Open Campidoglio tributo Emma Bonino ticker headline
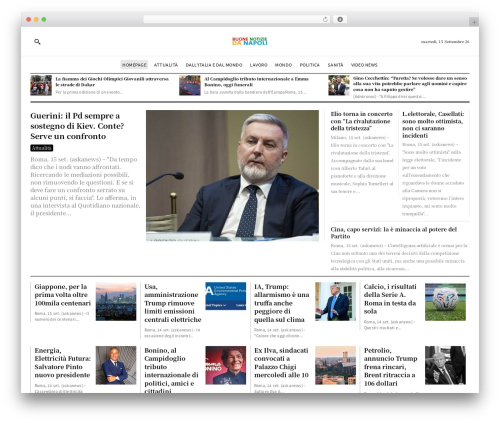The height and width of the screenshot is (423, 500). [x=256, y=82]
